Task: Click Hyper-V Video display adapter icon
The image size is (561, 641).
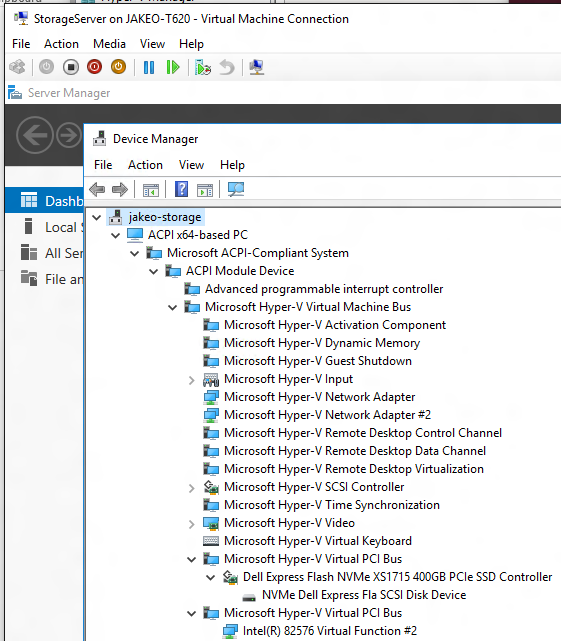Action: coord(211,524)
